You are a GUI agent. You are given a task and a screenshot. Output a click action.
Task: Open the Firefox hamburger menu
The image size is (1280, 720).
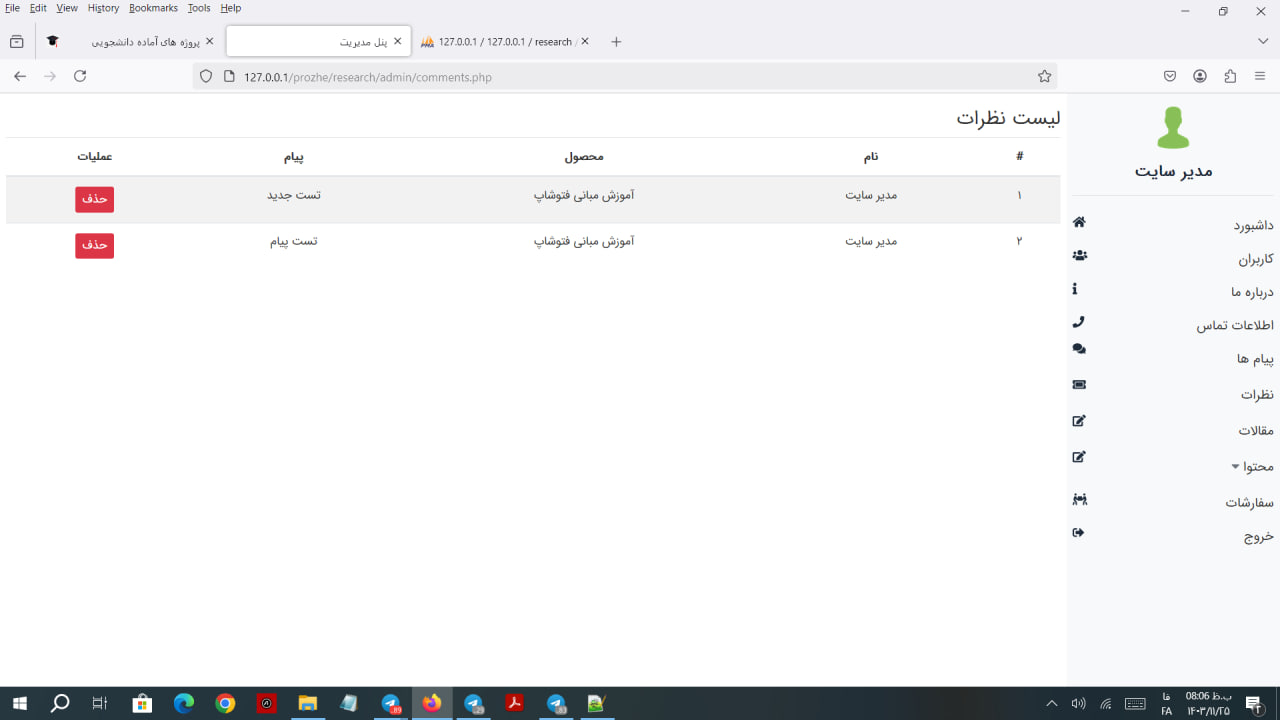point(1260,76)
